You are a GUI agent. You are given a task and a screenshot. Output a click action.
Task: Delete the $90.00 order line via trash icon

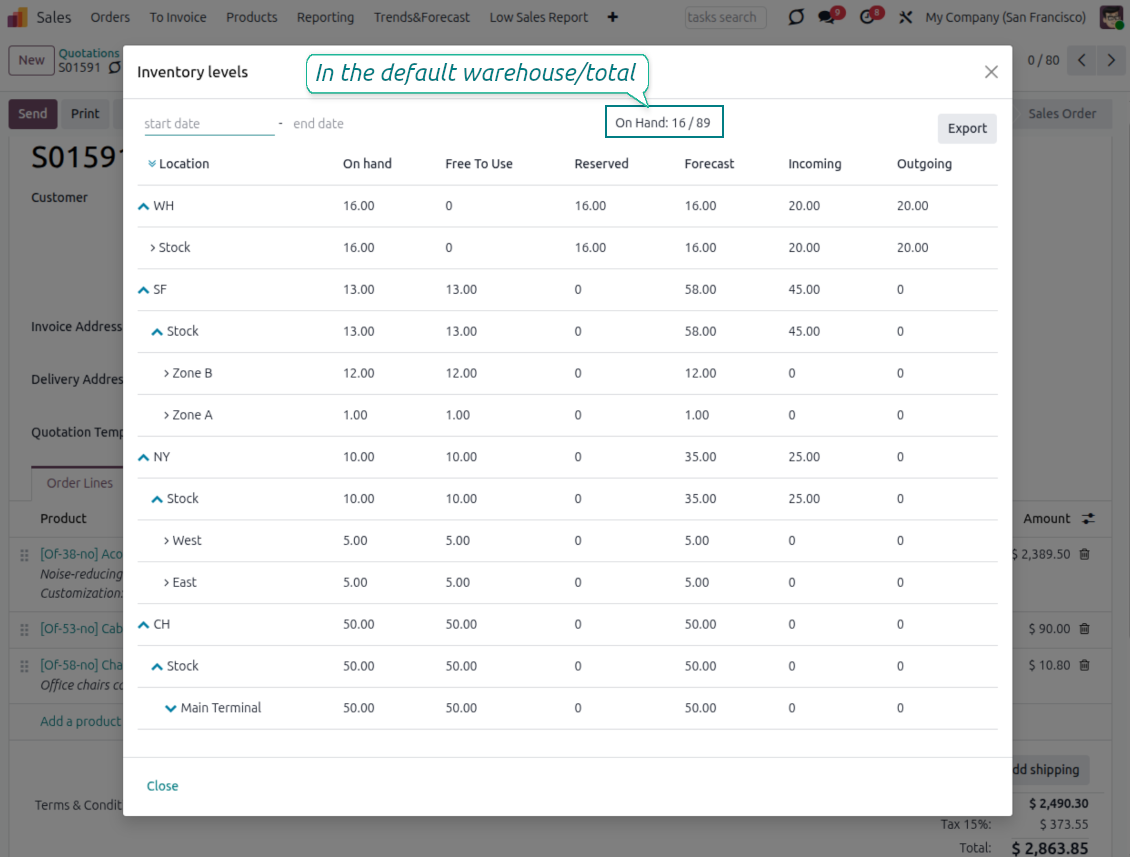point(1085,629)
